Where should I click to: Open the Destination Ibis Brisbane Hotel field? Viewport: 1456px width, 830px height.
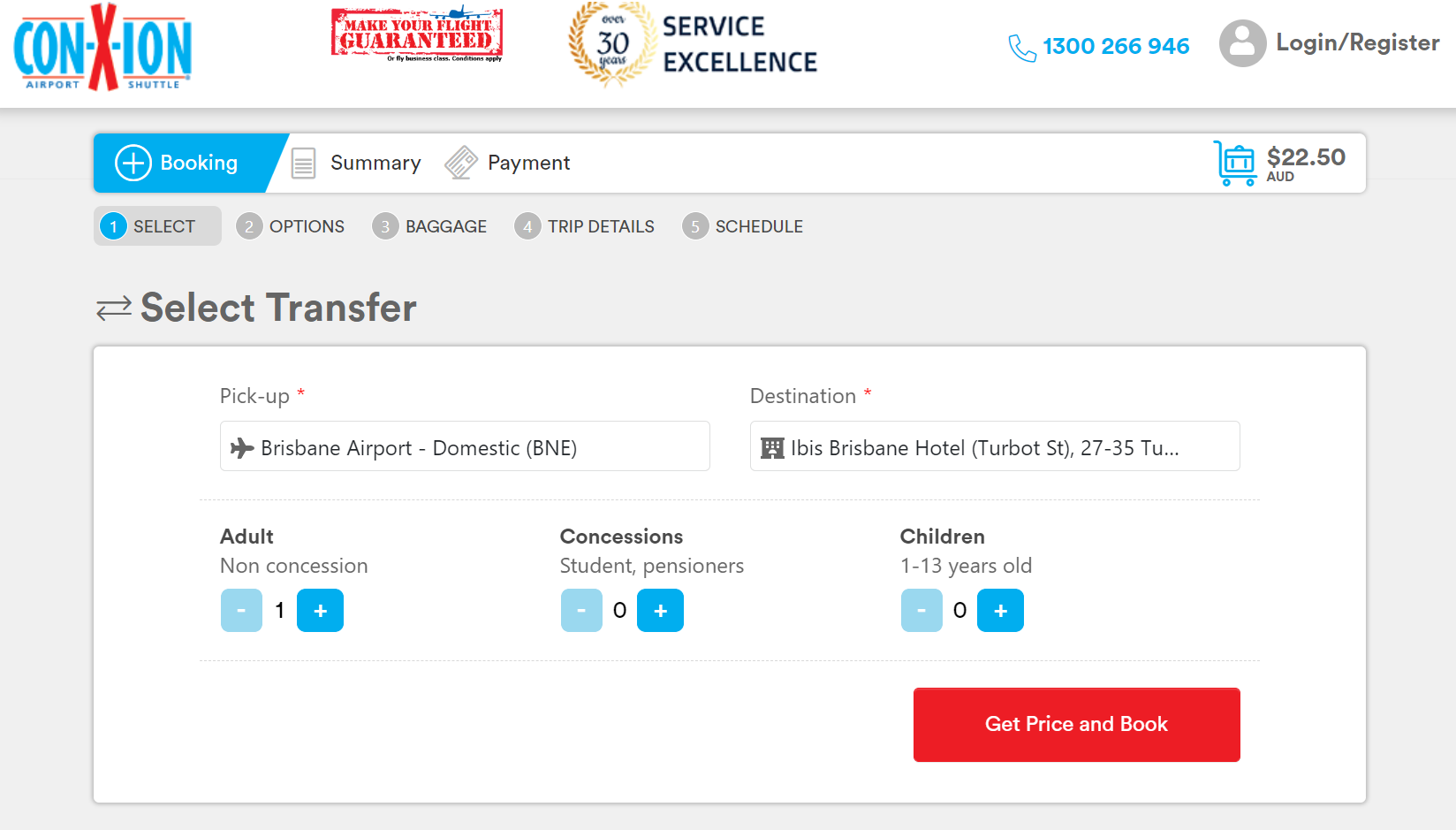(995, 446)
